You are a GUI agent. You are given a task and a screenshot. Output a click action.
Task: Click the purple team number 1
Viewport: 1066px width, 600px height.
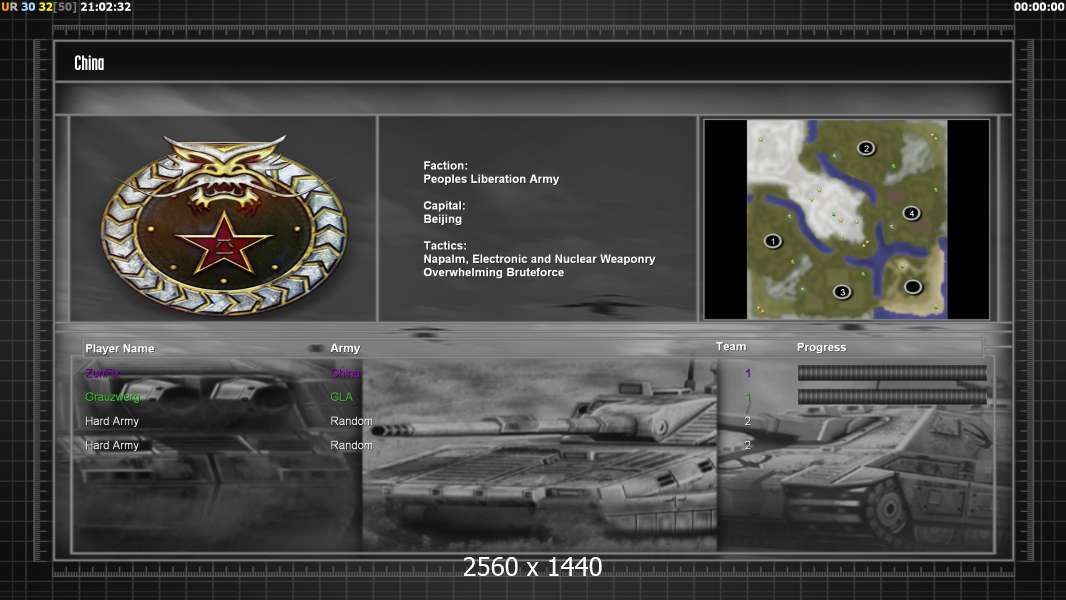(748, 373)
